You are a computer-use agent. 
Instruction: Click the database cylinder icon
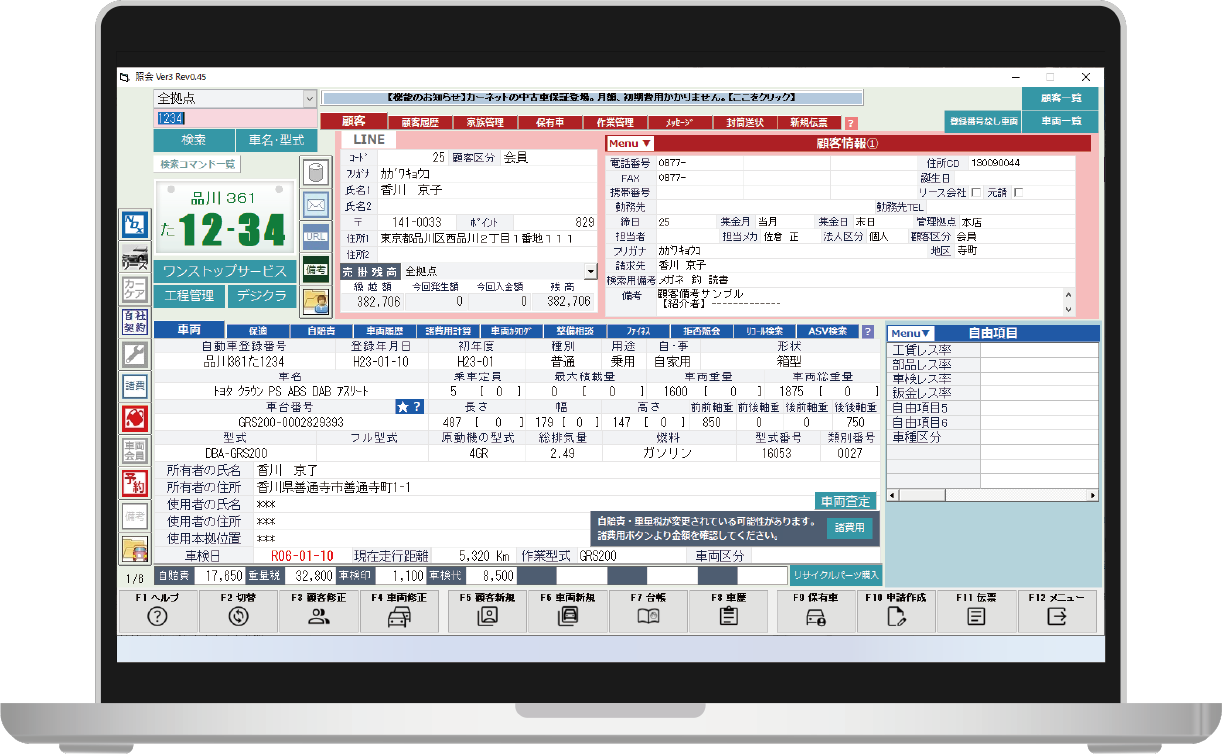coord(316,173)
